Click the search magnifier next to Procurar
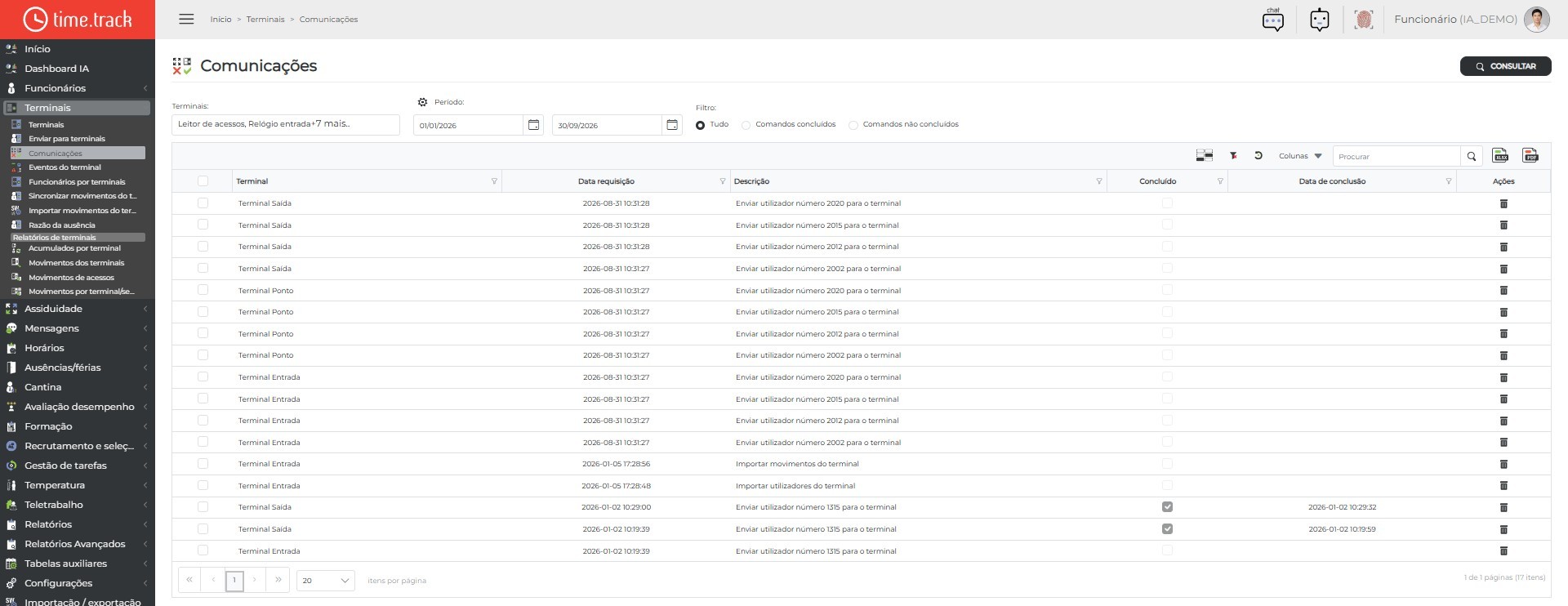1568x606 pixels. click(1472, 156)
